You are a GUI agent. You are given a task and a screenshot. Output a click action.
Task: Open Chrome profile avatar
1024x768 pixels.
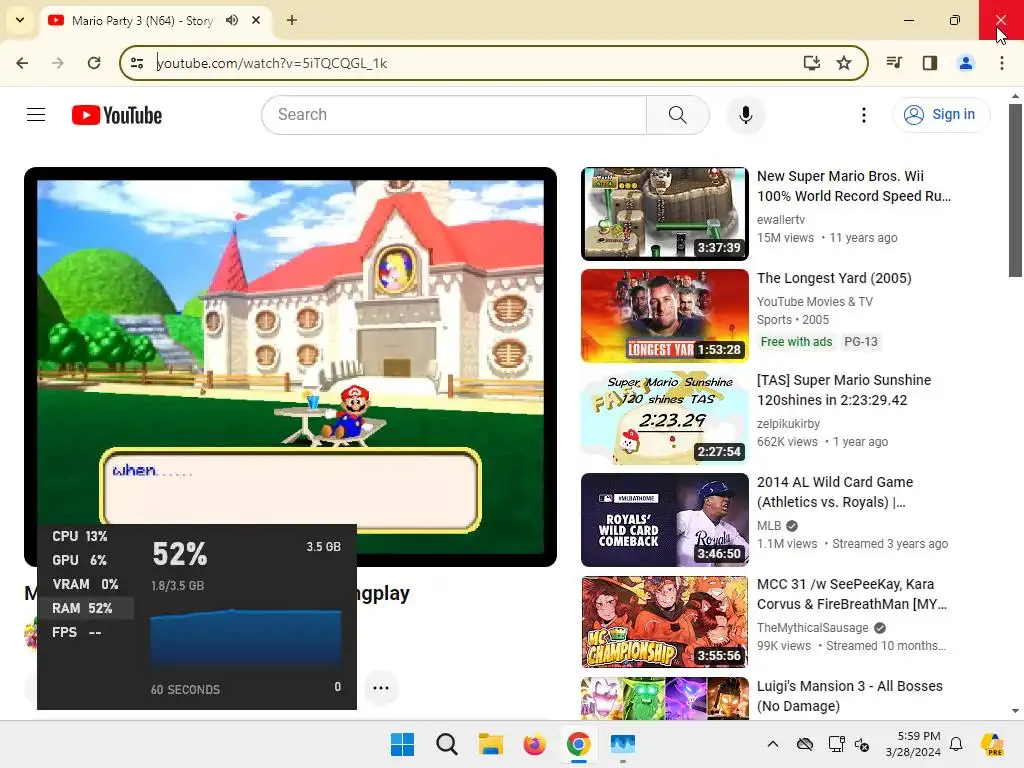(x=965, y=63)
